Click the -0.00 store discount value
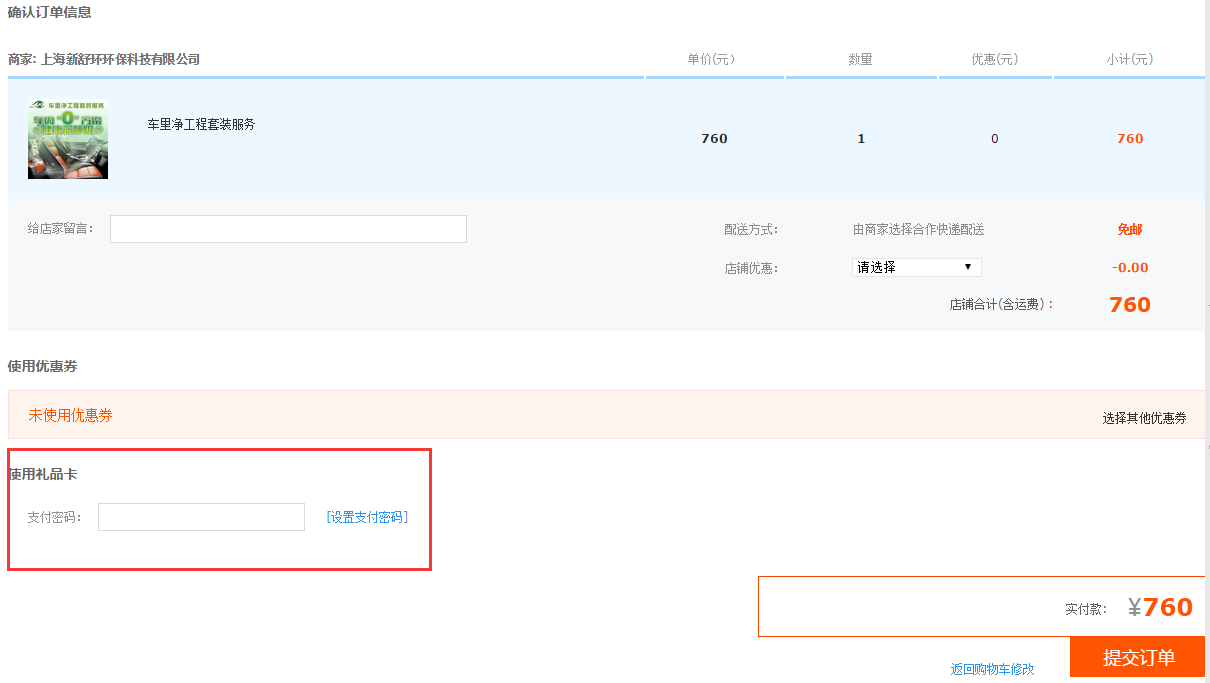The image size is (1210, 683). tap(1130, 267)
